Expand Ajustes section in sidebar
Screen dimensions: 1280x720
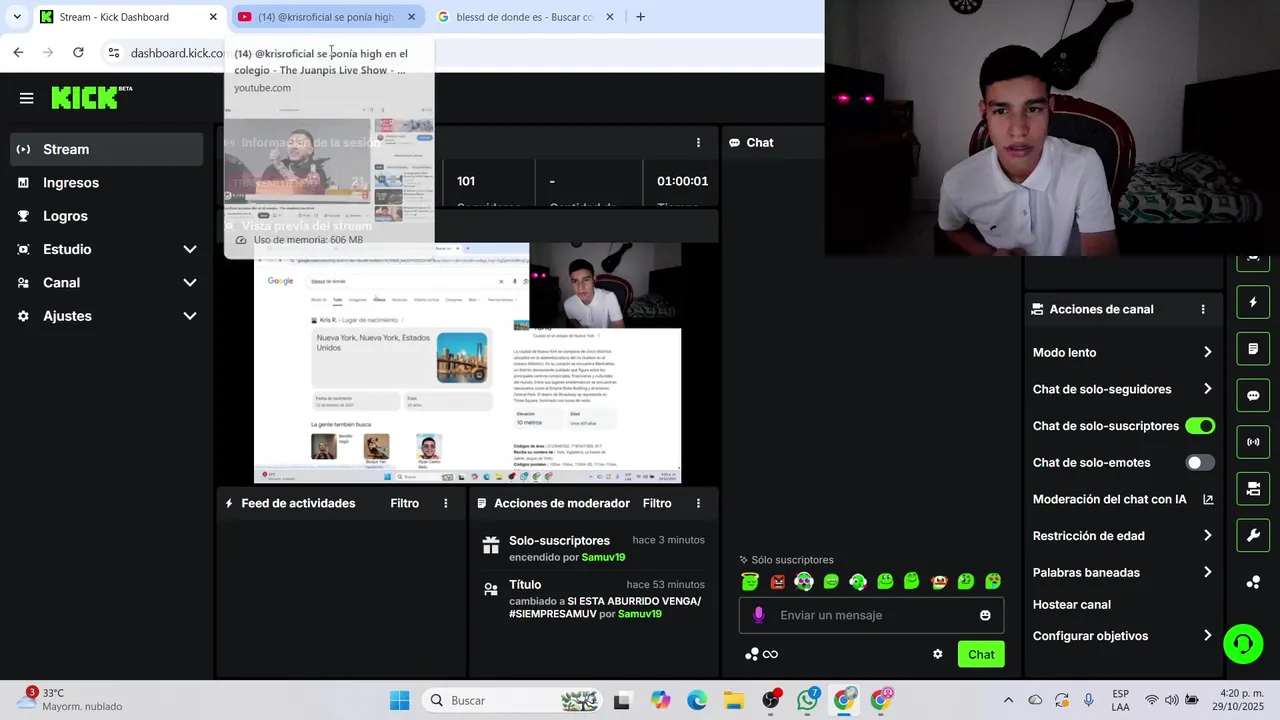pyautogui.click(x=107, y=316)
